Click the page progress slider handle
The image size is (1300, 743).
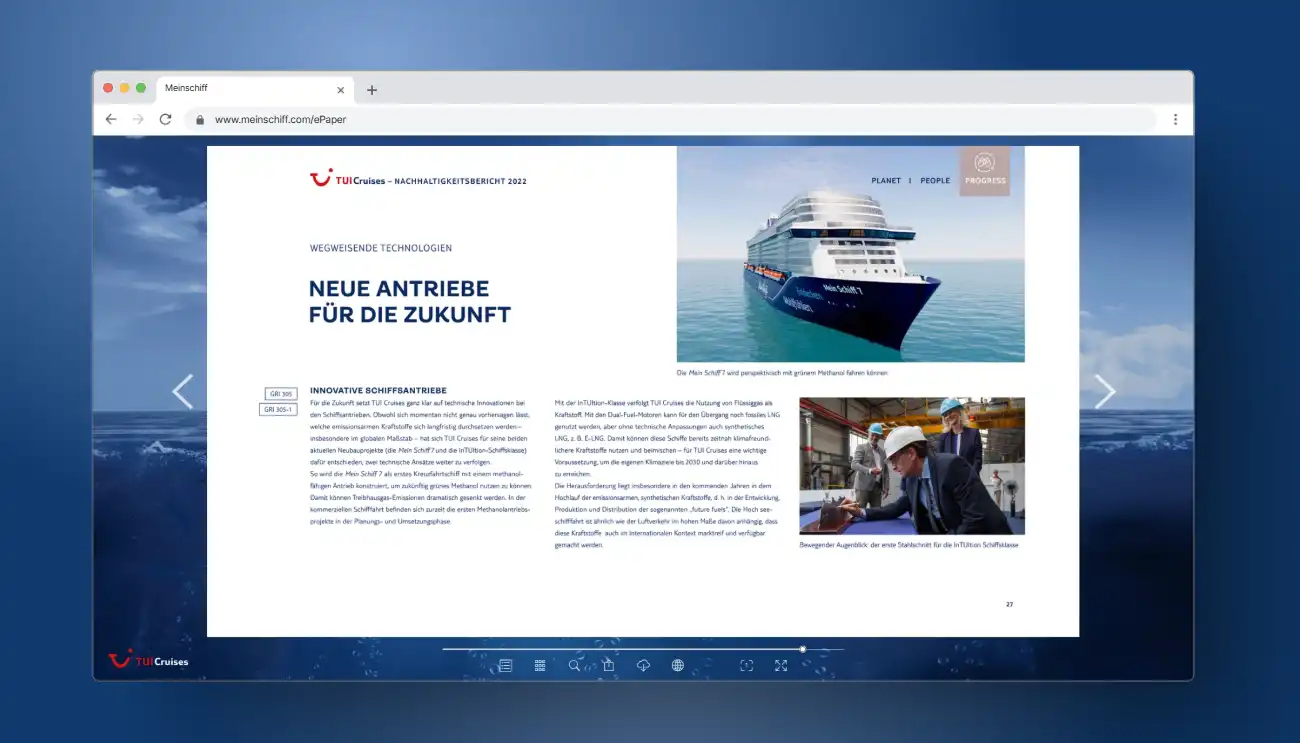tap(802, 649)
